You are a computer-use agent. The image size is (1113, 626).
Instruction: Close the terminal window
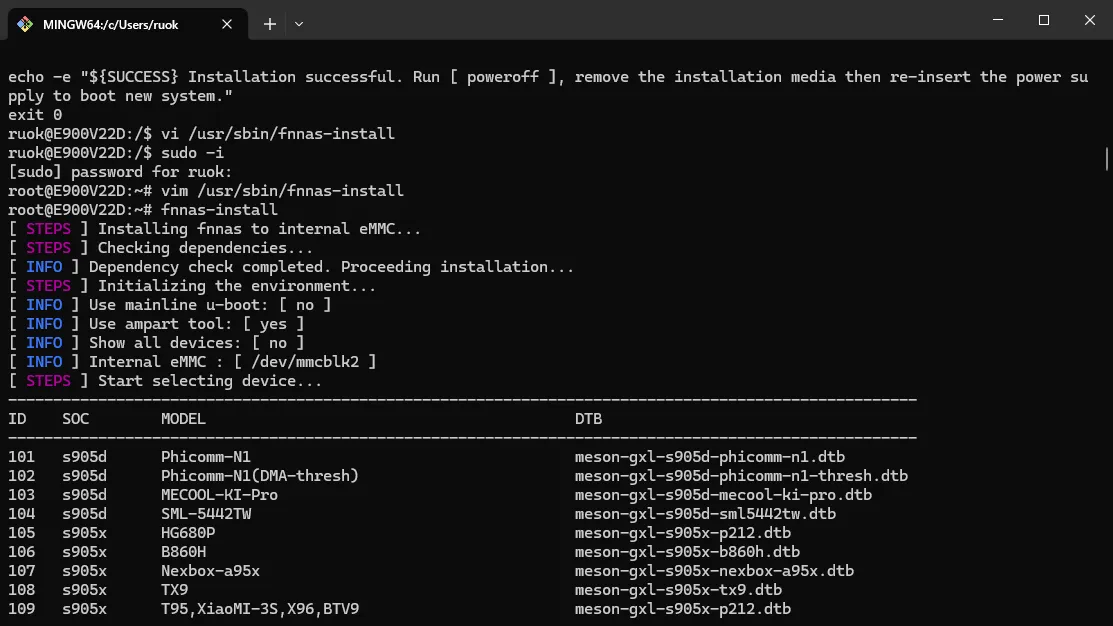click(1089, 20)
